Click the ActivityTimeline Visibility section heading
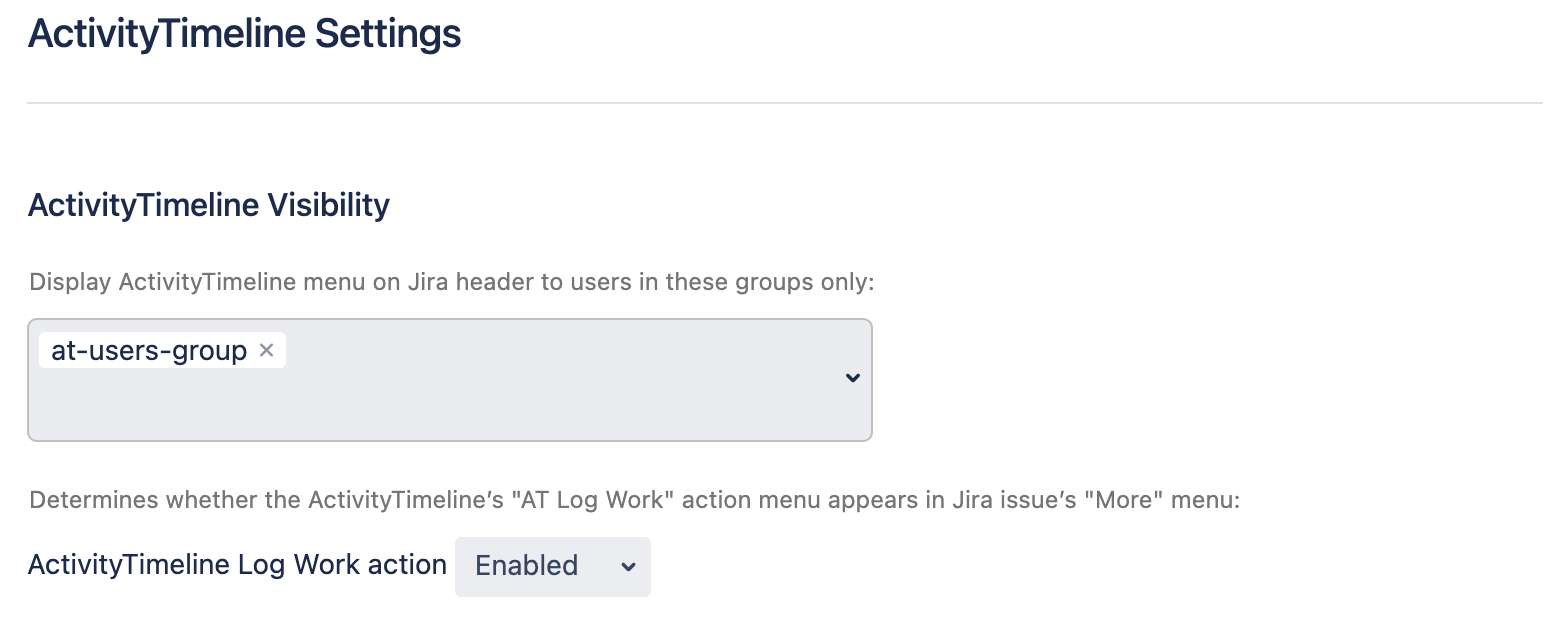This screenshot has width=1564, height=626. 209,205
